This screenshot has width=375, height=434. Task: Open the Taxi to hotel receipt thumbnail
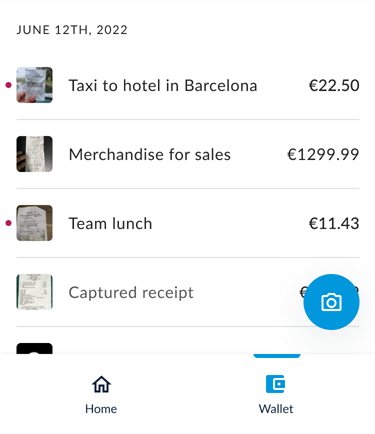click(x=35, y=85)
